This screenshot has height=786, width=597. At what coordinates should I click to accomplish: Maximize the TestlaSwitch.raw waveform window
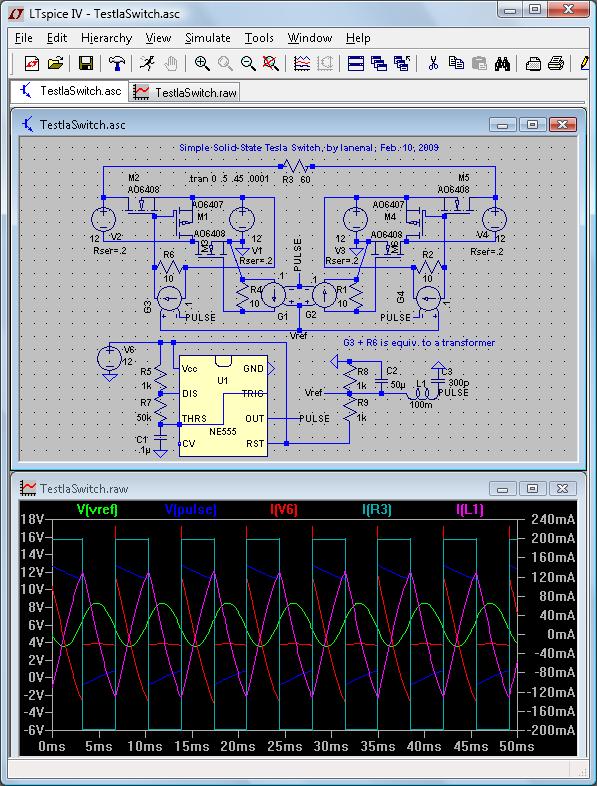532,488
